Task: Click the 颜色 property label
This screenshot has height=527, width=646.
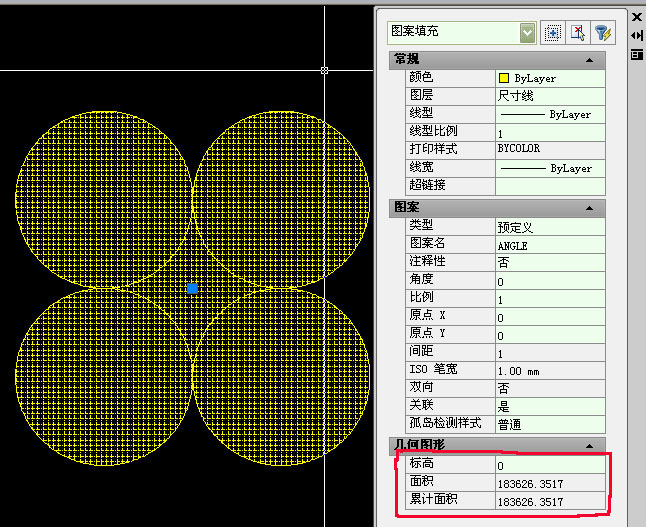Action: click(x=421, y=77)
